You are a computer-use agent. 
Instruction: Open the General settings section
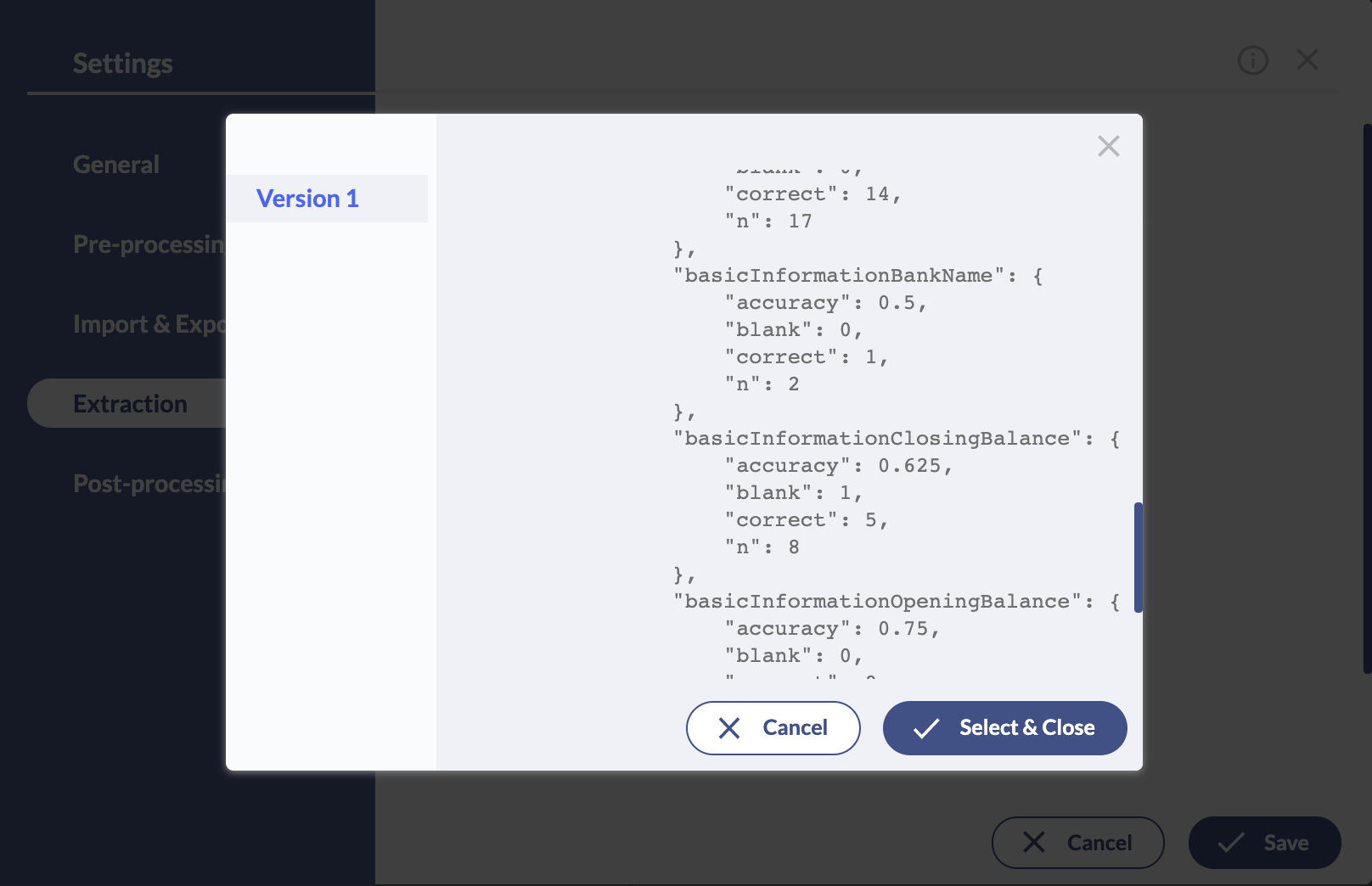tap(116, 165)
